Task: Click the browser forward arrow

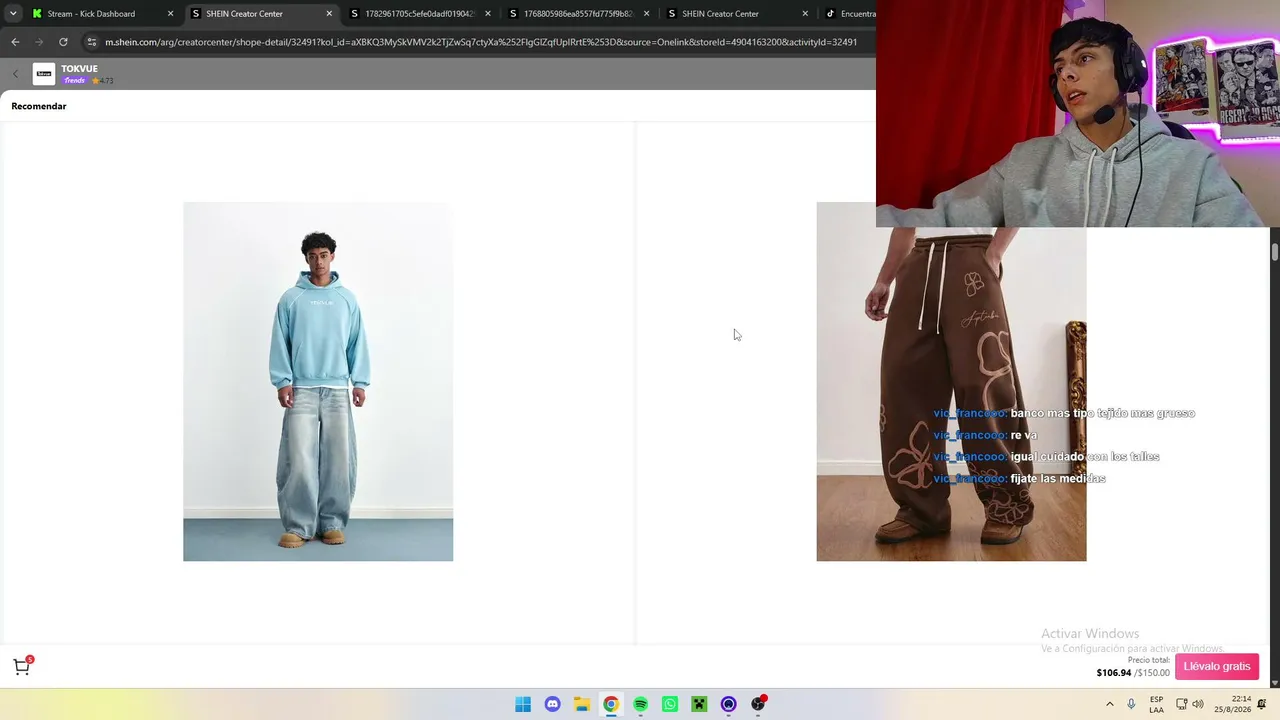Action: point(39,42)
